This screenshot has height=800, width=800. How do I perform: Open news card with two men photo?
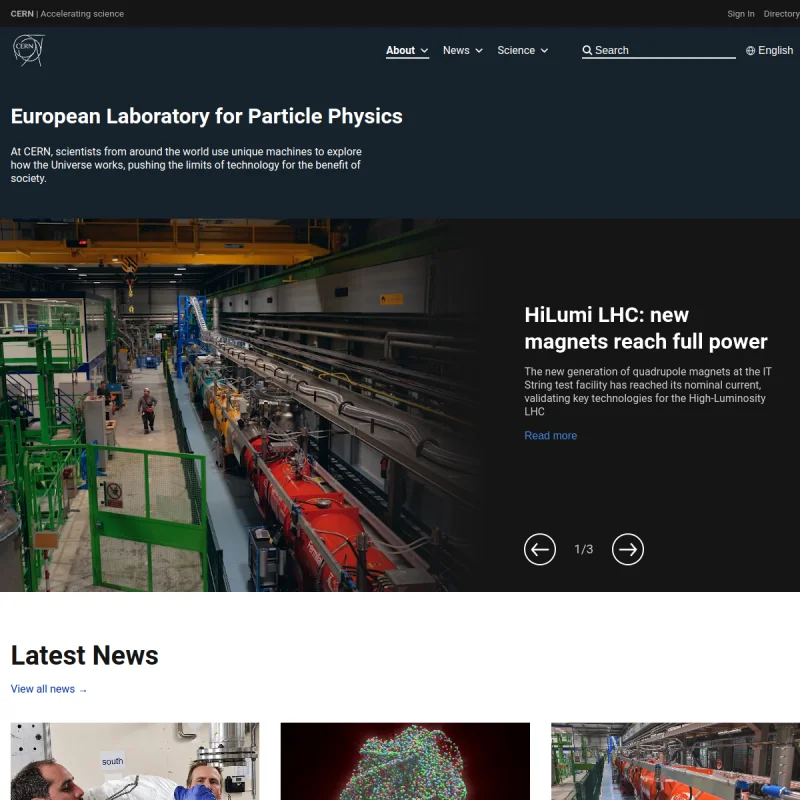(135, 761)
